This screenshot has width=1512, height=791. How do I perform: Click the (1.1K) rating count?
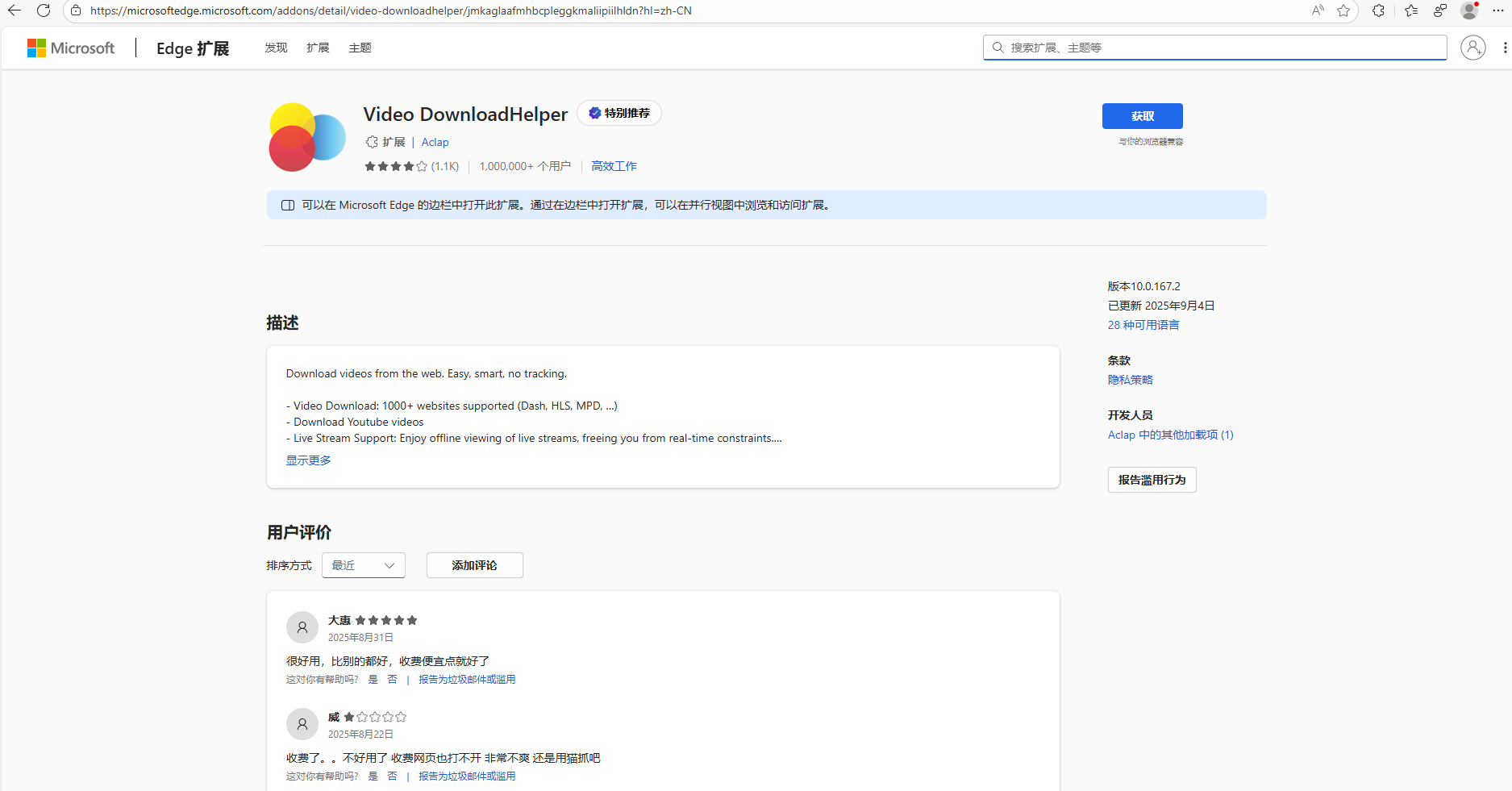(445, 166)
